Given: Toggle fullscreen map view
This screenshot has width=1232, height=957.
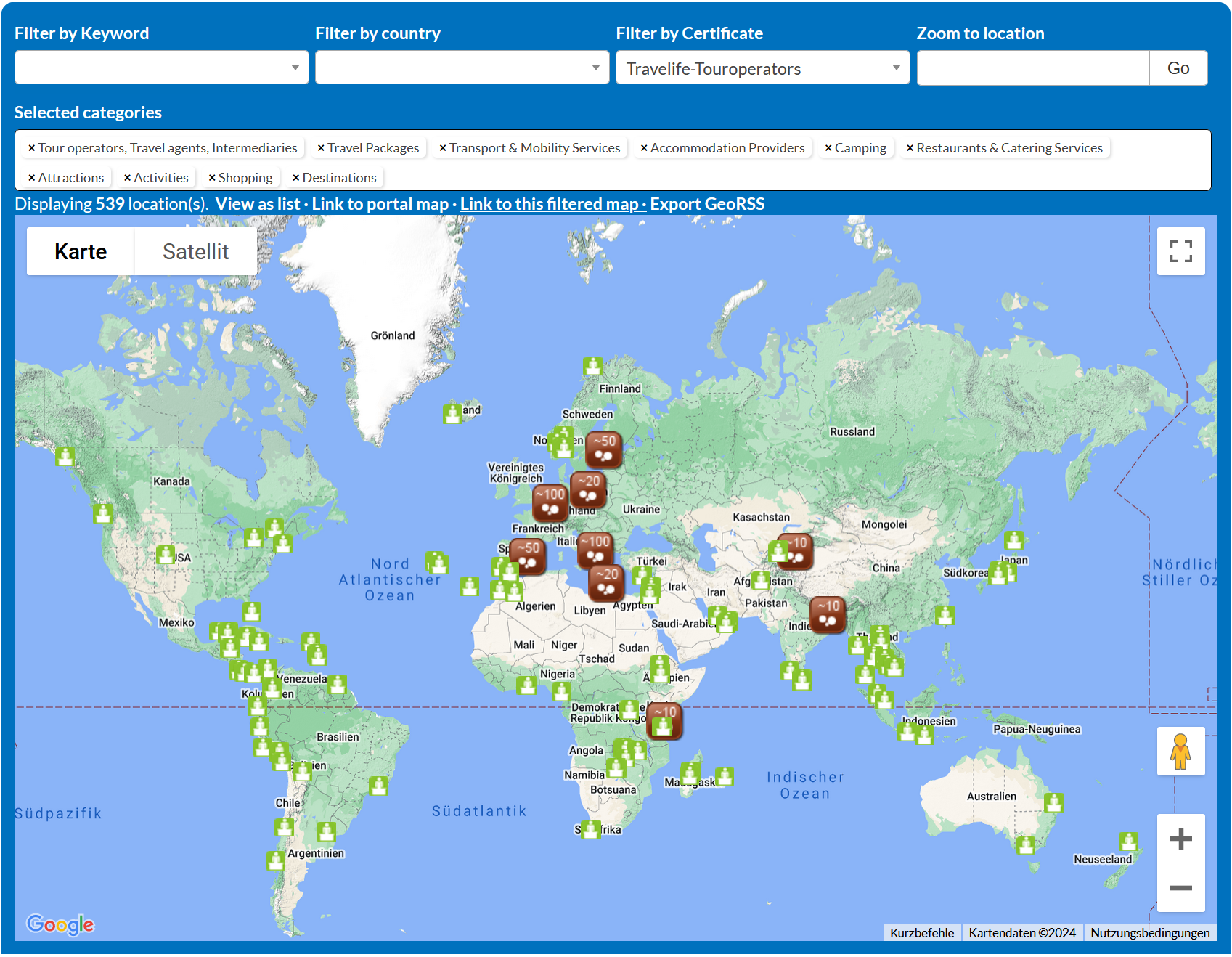Looking at the screenshot, I should click(1180, 251).
